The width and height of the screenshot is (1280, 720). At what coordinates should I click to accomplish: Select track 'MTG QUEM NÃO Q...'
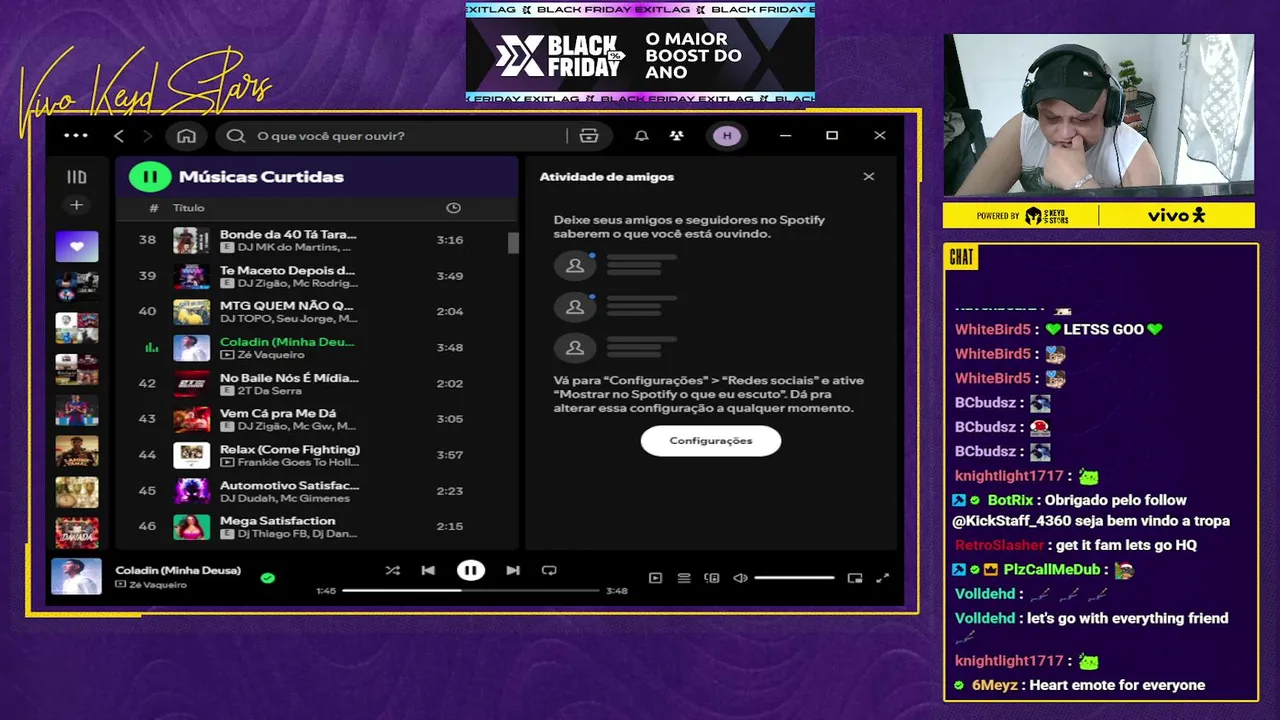(316, 312)
